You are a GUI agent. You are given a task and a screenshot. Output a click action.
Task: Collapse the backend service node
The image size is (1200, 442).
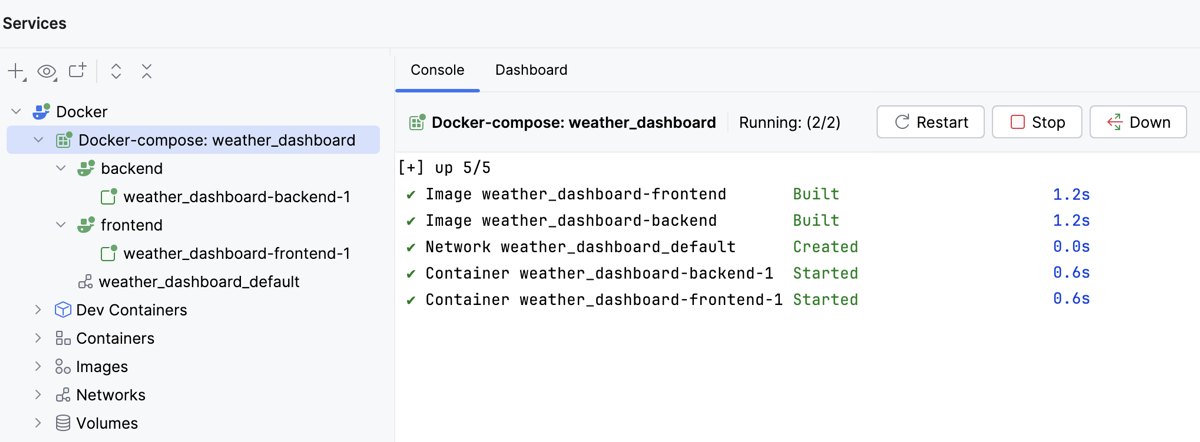(x=61, y=169)
